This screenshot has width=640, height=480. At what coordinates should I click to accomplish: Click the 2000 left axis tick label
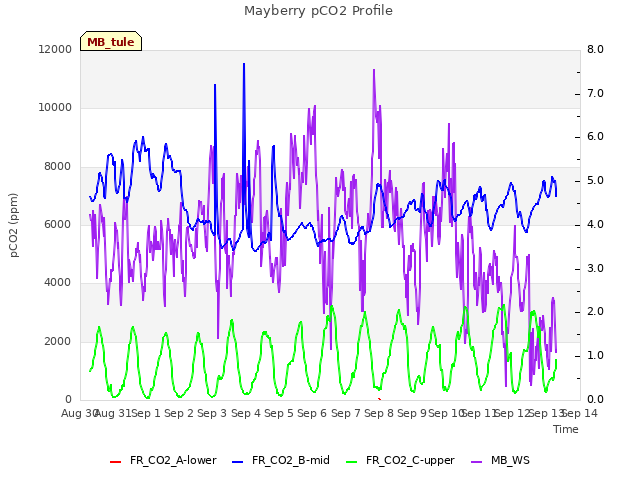pos(58,341)
